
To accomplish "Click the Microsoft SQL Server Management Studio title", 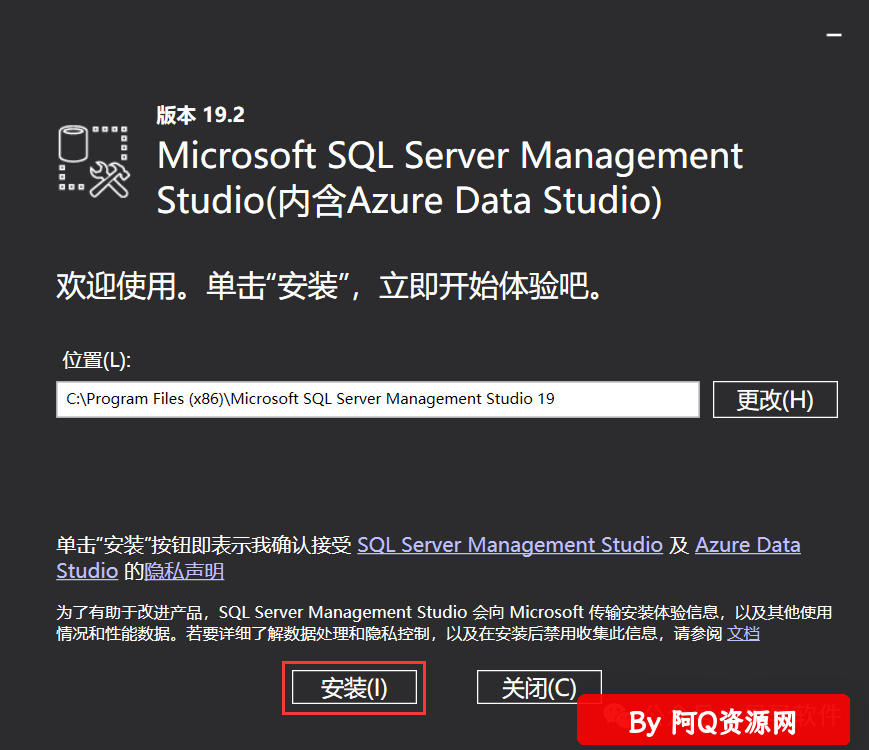I will 449,177.
